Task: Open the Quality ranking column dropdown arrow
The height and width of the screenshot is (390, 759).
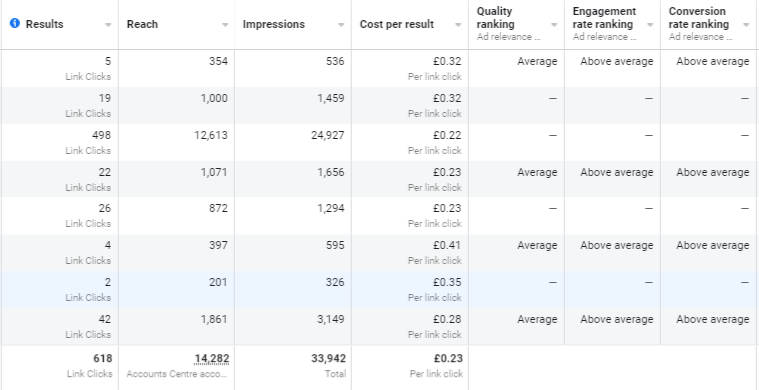Action: (x=554, y=25)
